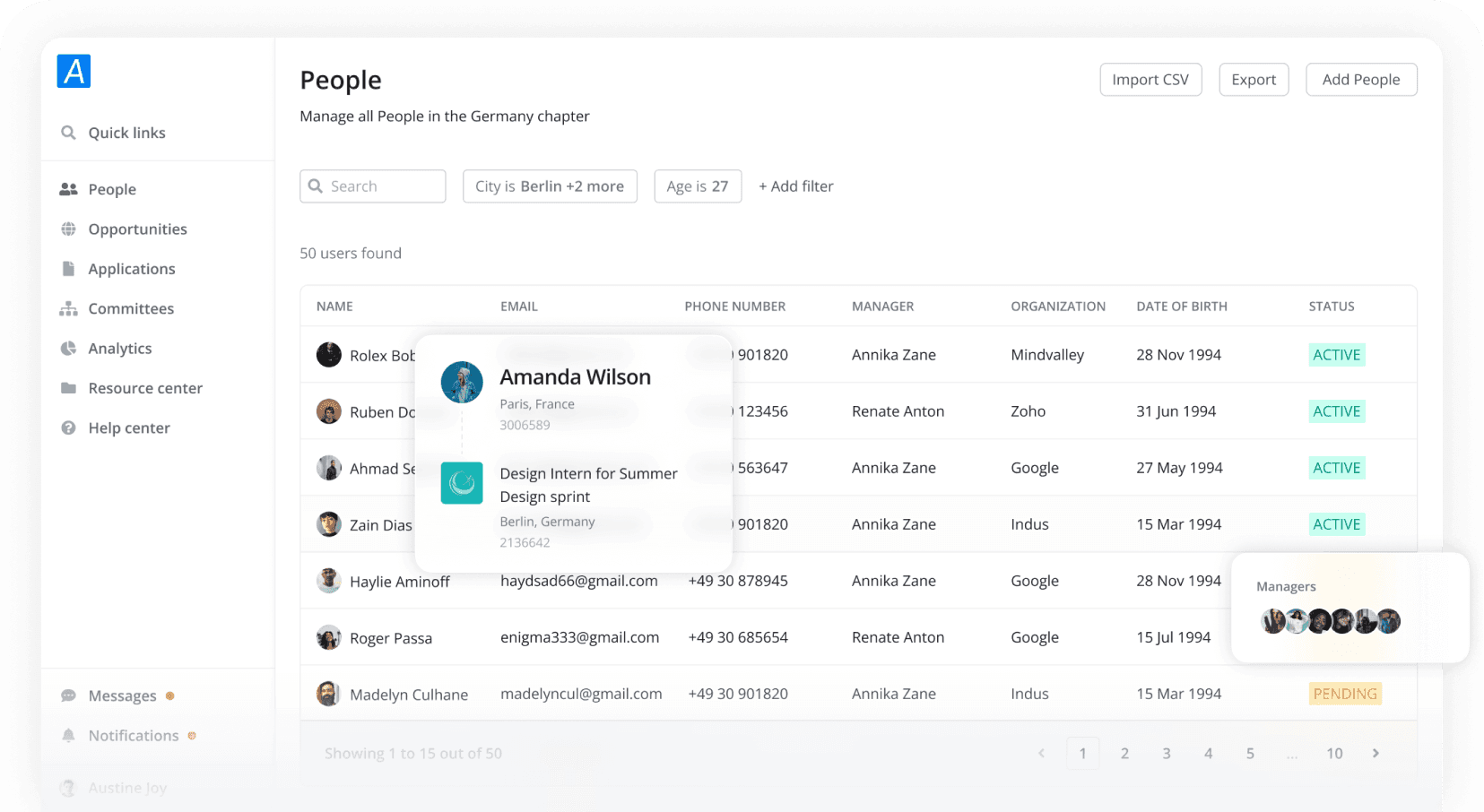Focus the Search input field
The height and width of the screenshot is (812, 1484).
pos(373,186)
